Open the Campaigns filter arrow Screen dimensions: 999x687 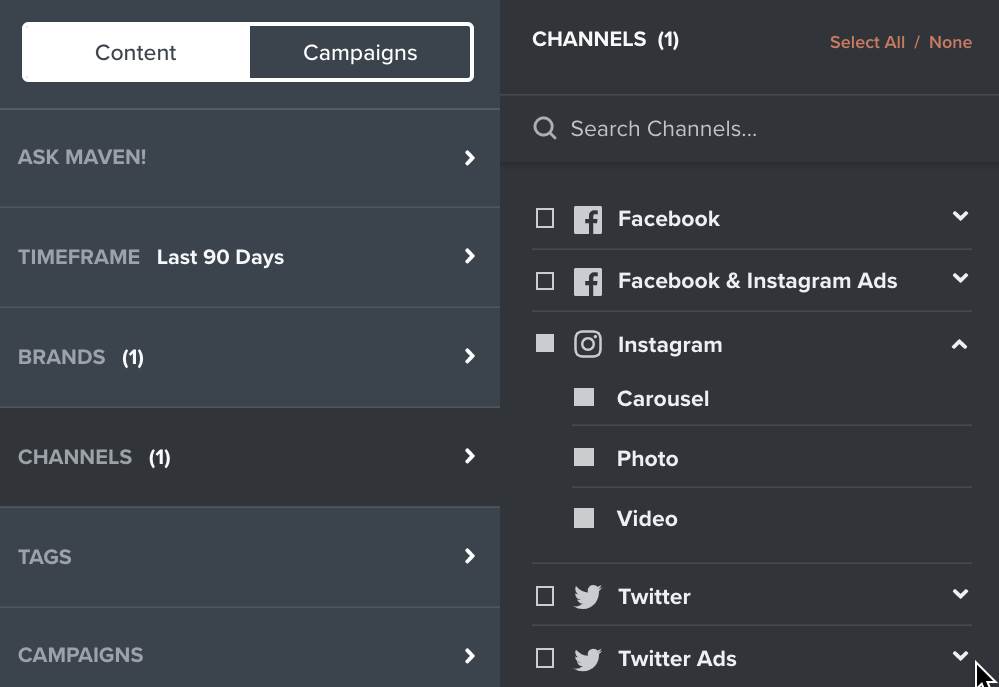coord(470,656)
